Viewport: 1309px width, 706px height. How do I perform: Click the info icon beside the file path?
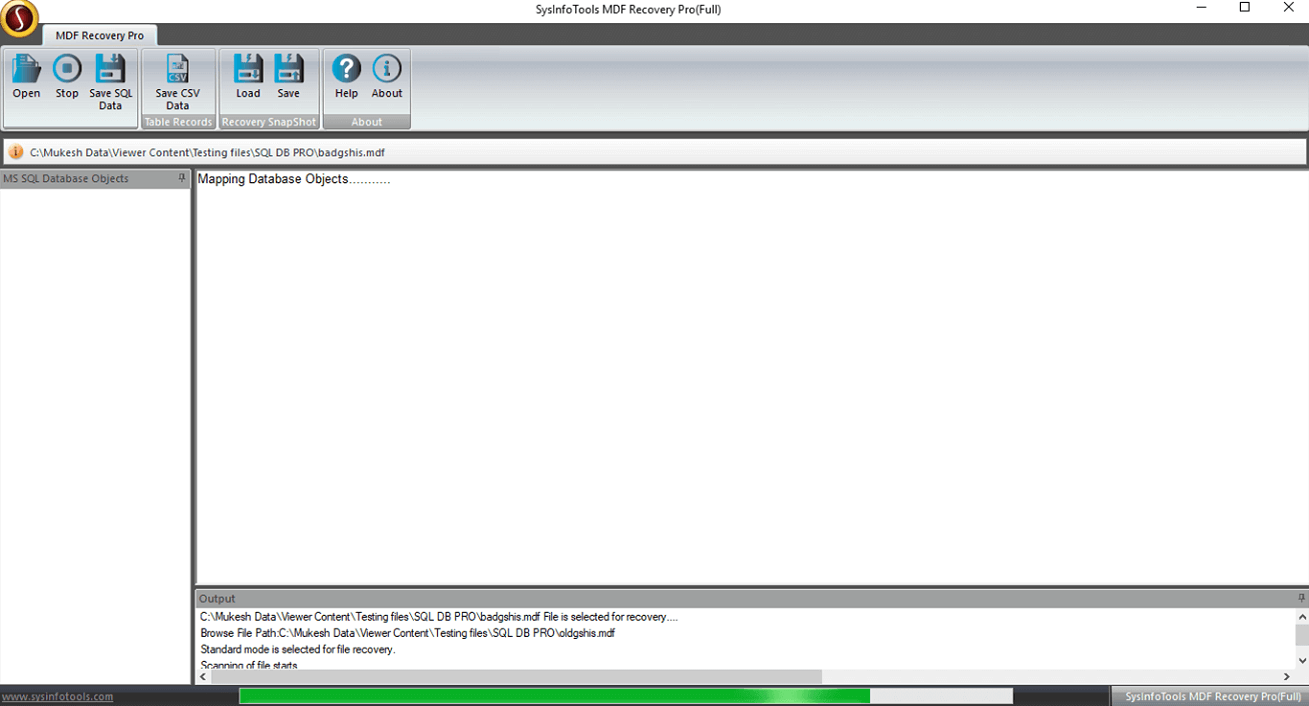tap(16, 153)
